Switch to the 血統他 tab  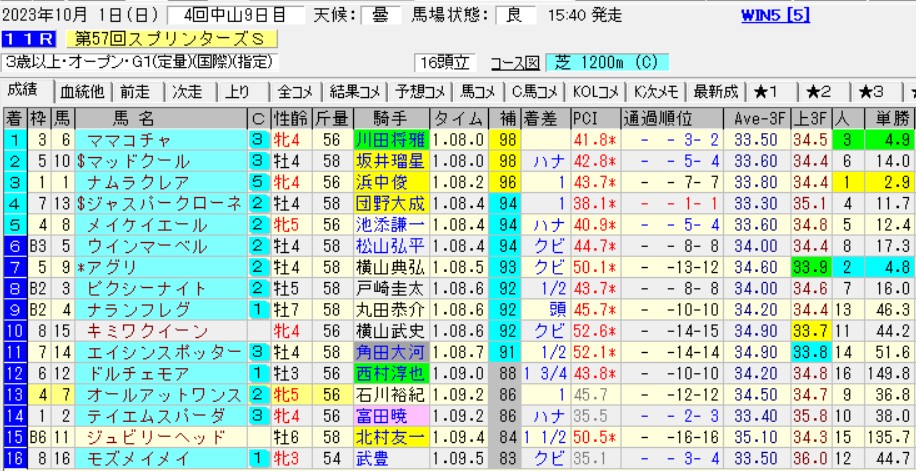coord(83,92)
